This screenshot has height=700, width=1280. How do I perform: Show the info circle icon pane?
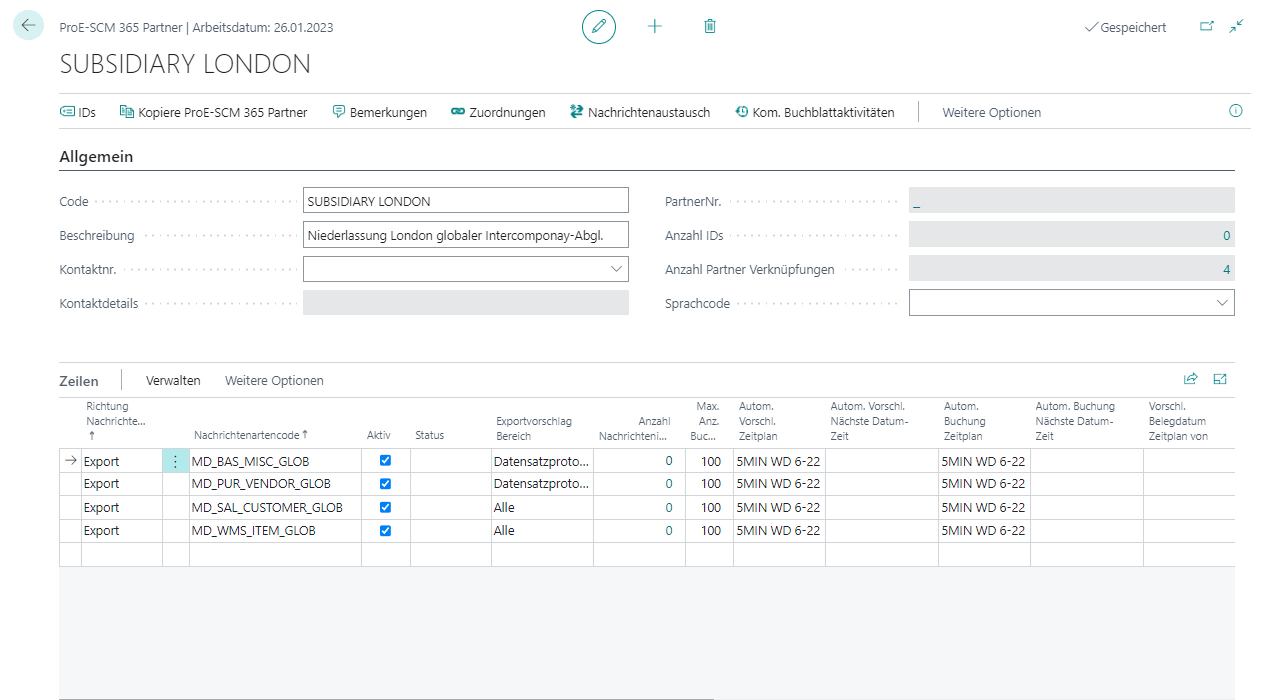pos(1236,111)
